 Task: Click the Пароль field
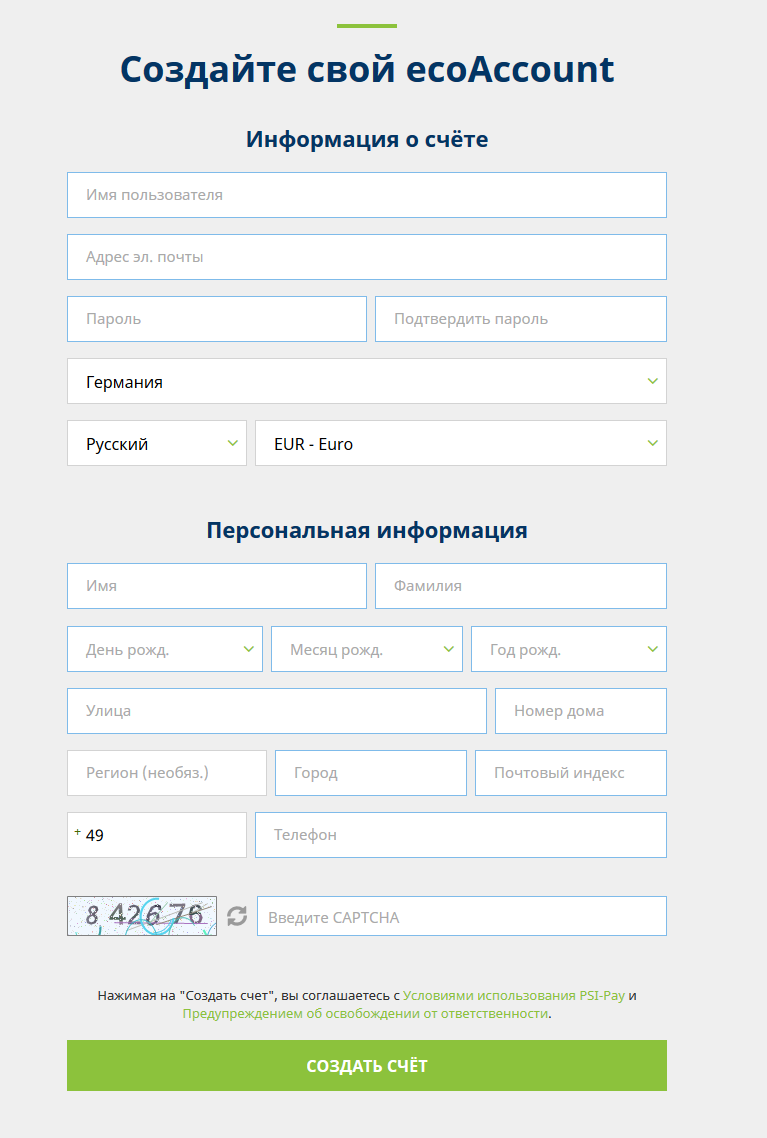217,319
